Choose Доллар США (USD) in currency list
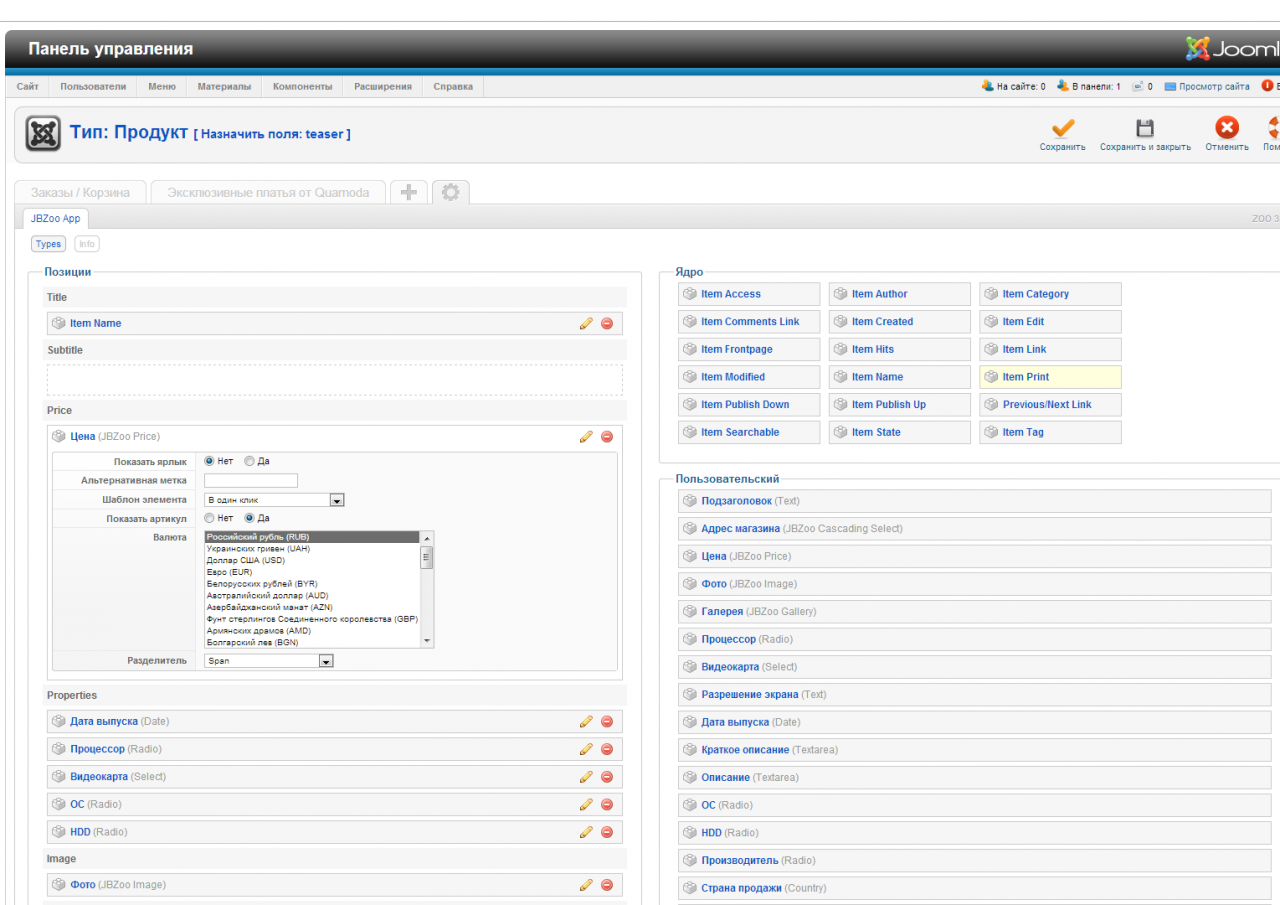 point(246,561)
